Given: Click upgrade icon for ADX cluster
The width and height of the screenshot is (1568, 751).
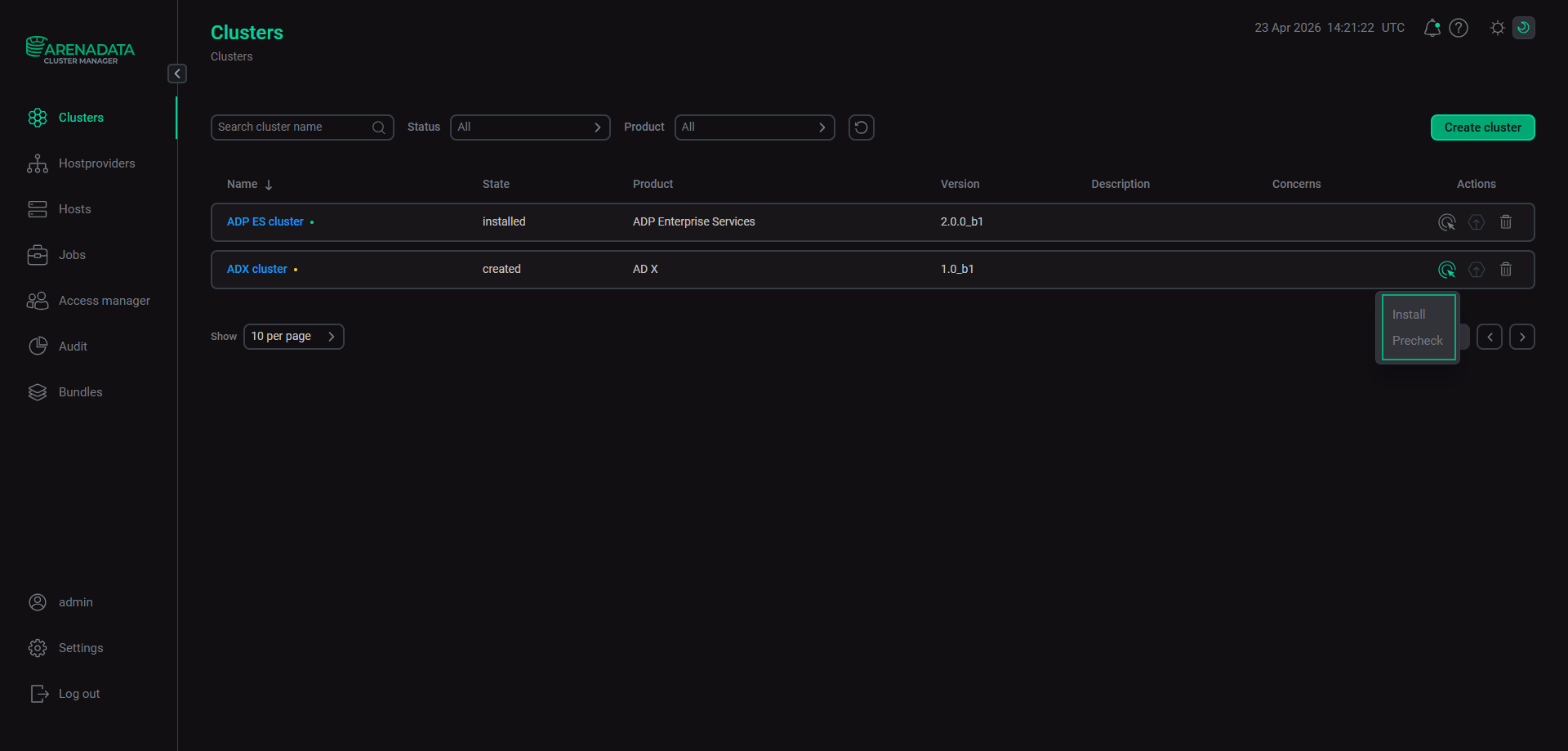Looking at the screenshot, I should tap(1477, 270).
